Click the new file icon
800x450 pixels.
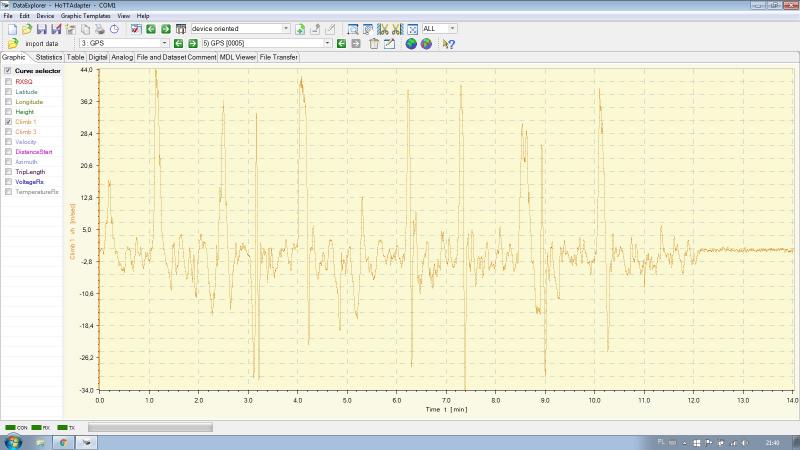click(12, 29)
